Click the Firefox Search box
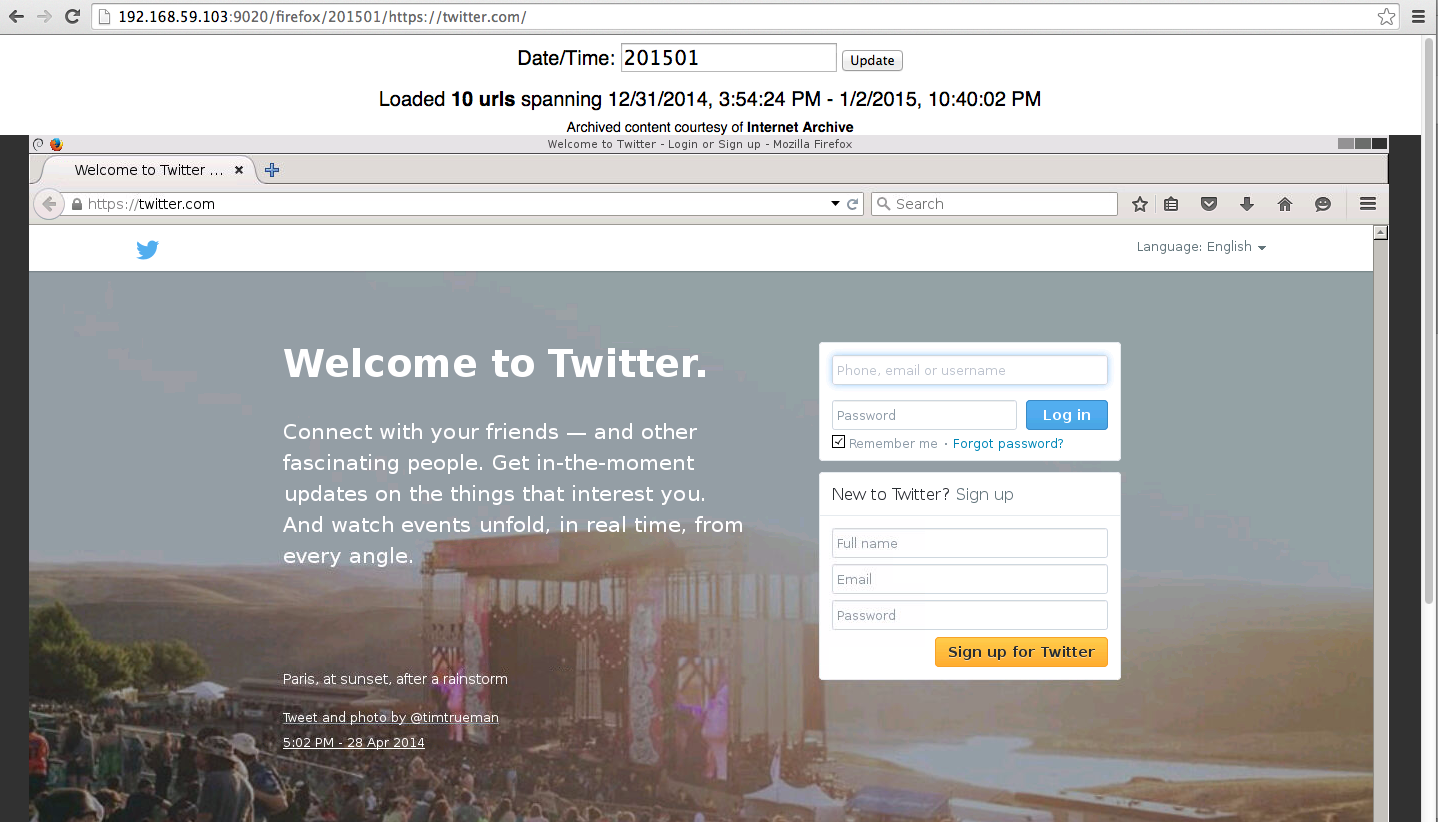This screenshot has height=822, width=1438. coord(994,204)
